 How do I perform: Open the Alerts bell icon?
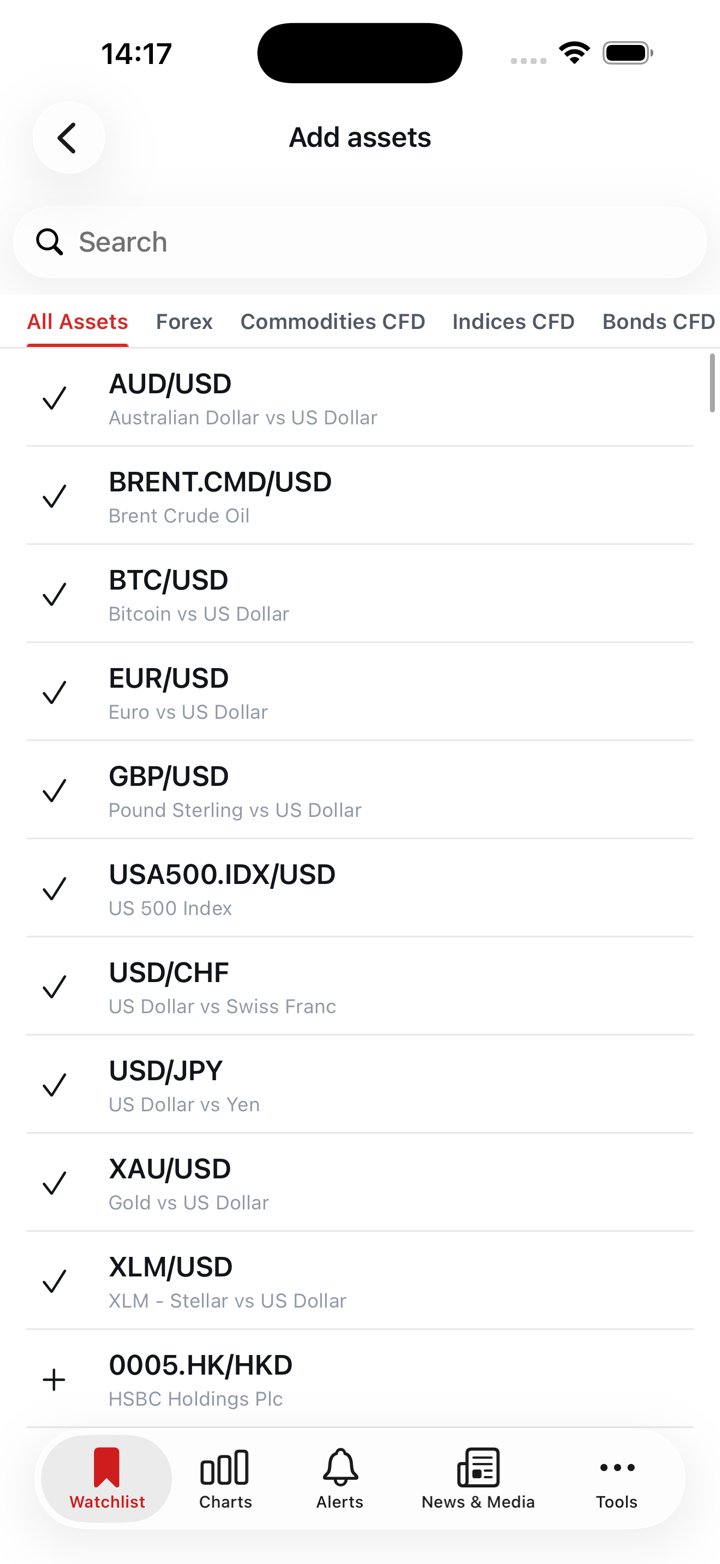tap(340, 1468)
